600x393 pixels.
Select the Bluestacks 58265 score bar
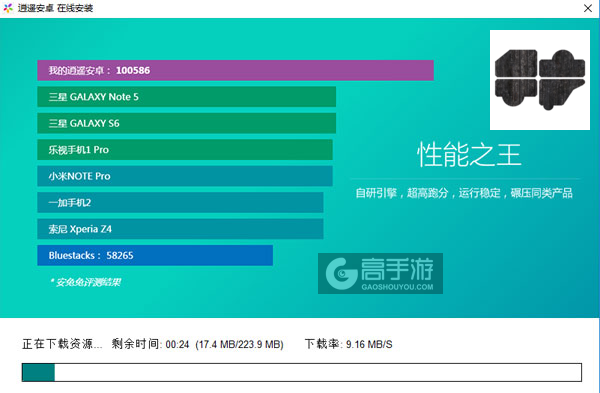(x=155, y=255)
